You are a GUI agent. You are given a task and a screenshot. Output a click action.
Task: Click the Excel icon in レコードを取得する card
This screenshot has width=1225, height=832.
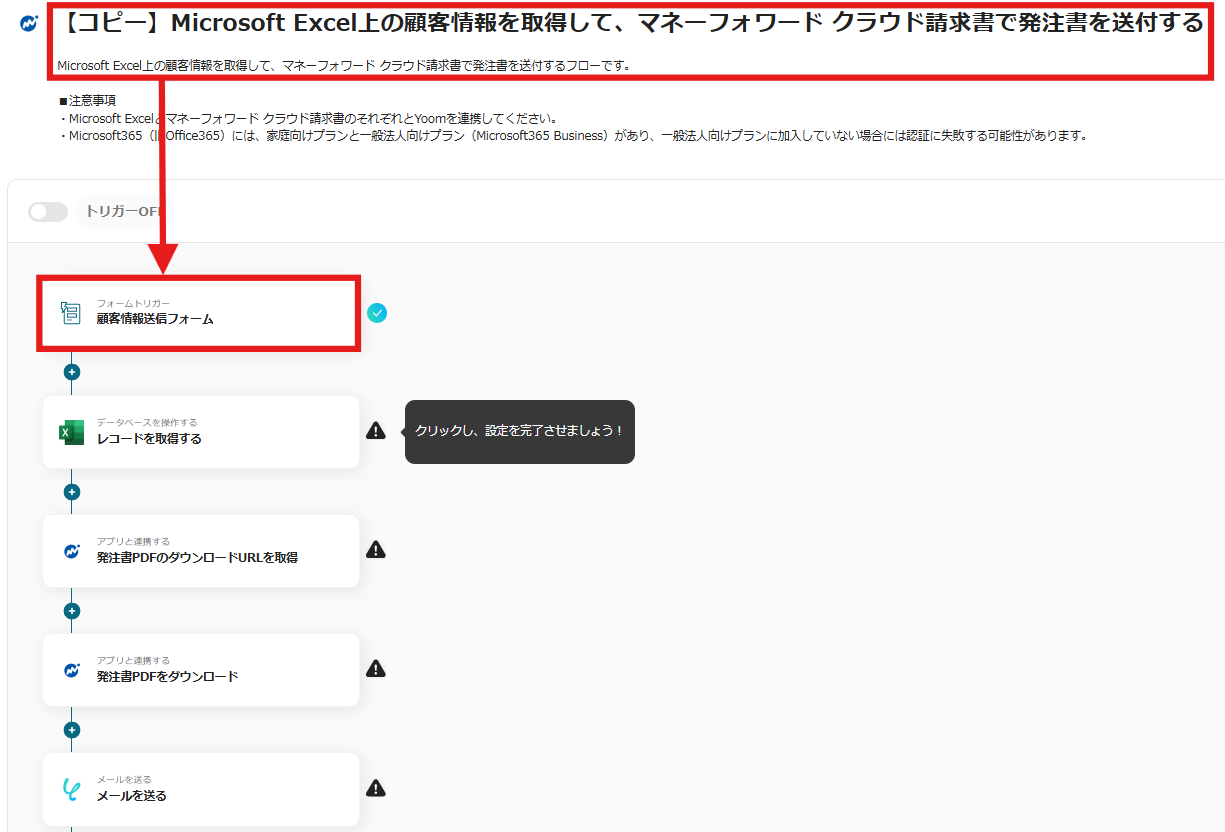(71, 432)
